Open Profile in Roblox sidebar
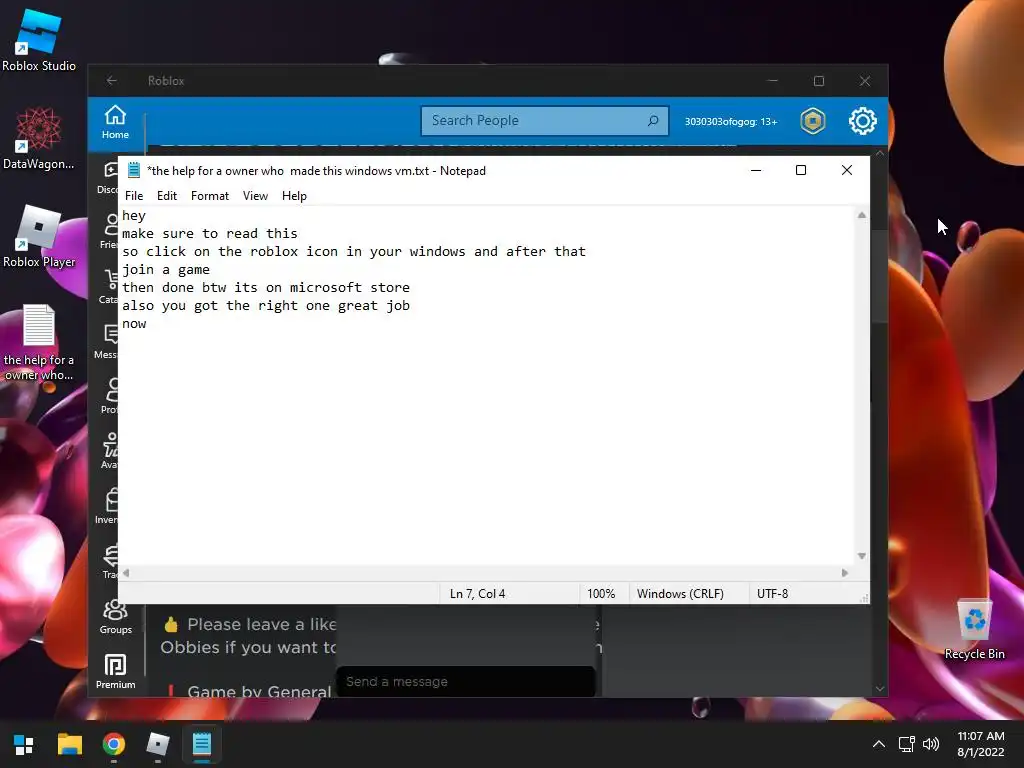This screenshot has height=768, width=1024. click(x=110, y=396)
